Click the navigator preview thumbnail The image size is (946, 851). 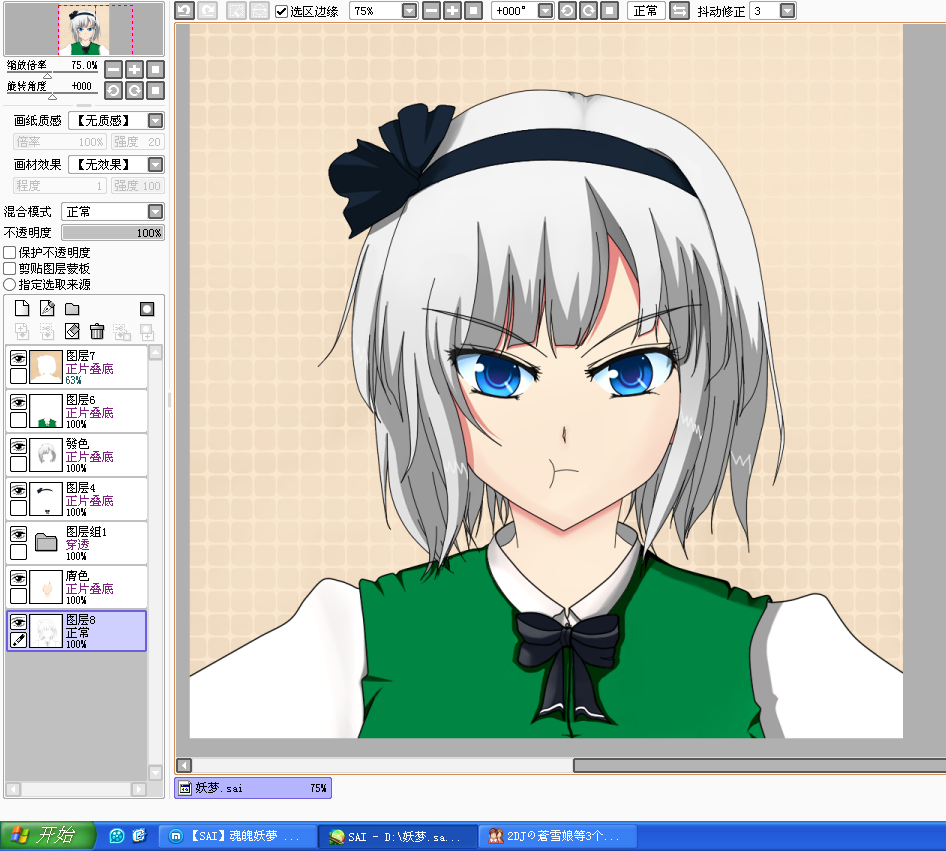[84, 30]
